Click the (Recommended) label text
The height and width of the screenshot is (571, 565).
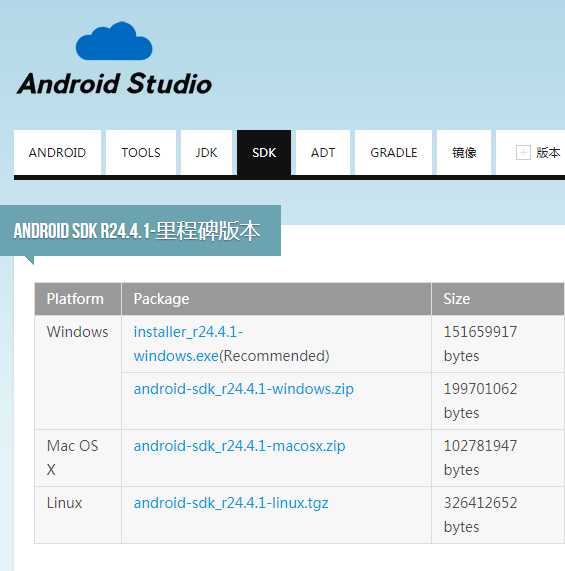[274, 356]
